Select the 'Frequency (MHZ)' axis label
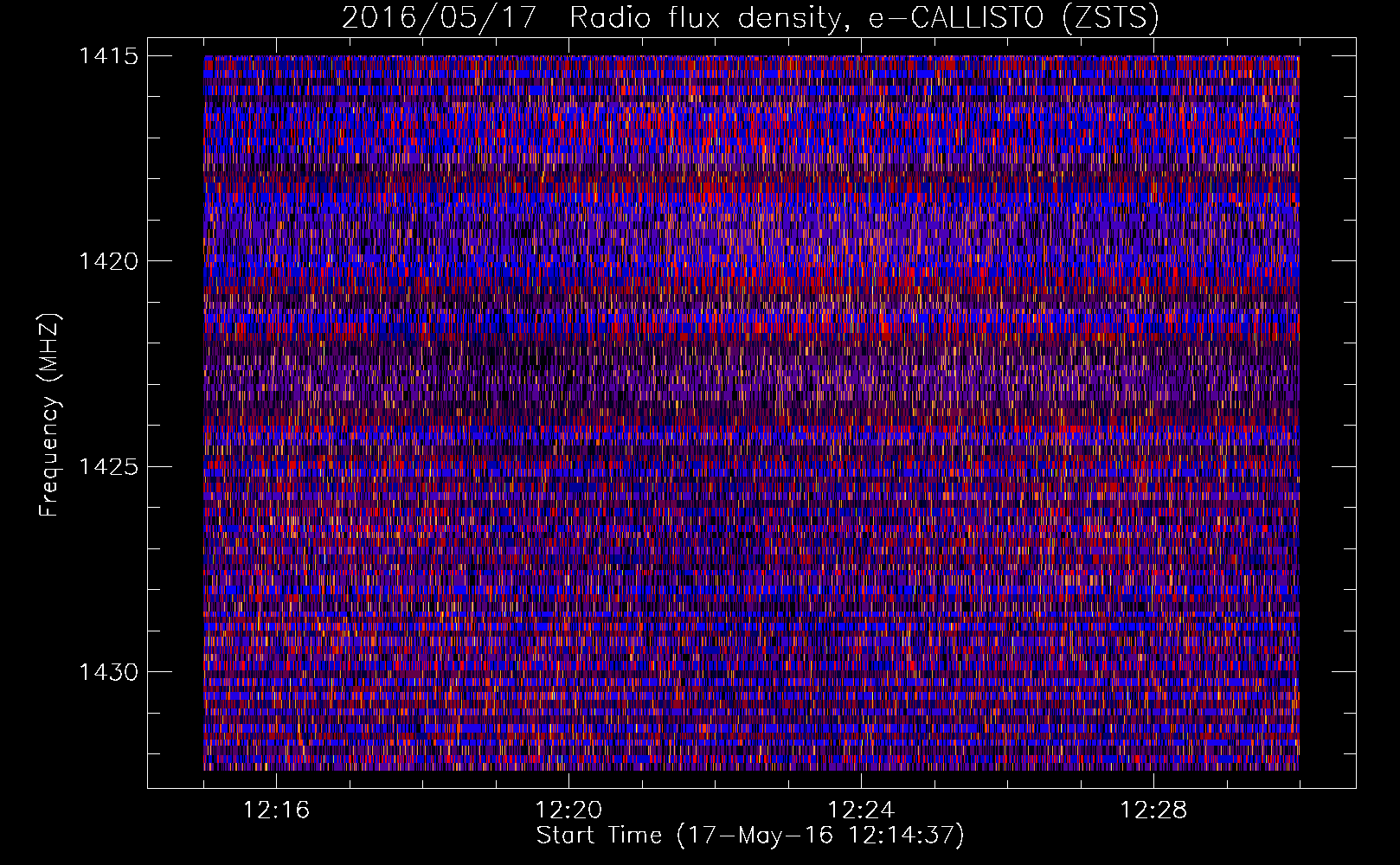 pos(50,414)
